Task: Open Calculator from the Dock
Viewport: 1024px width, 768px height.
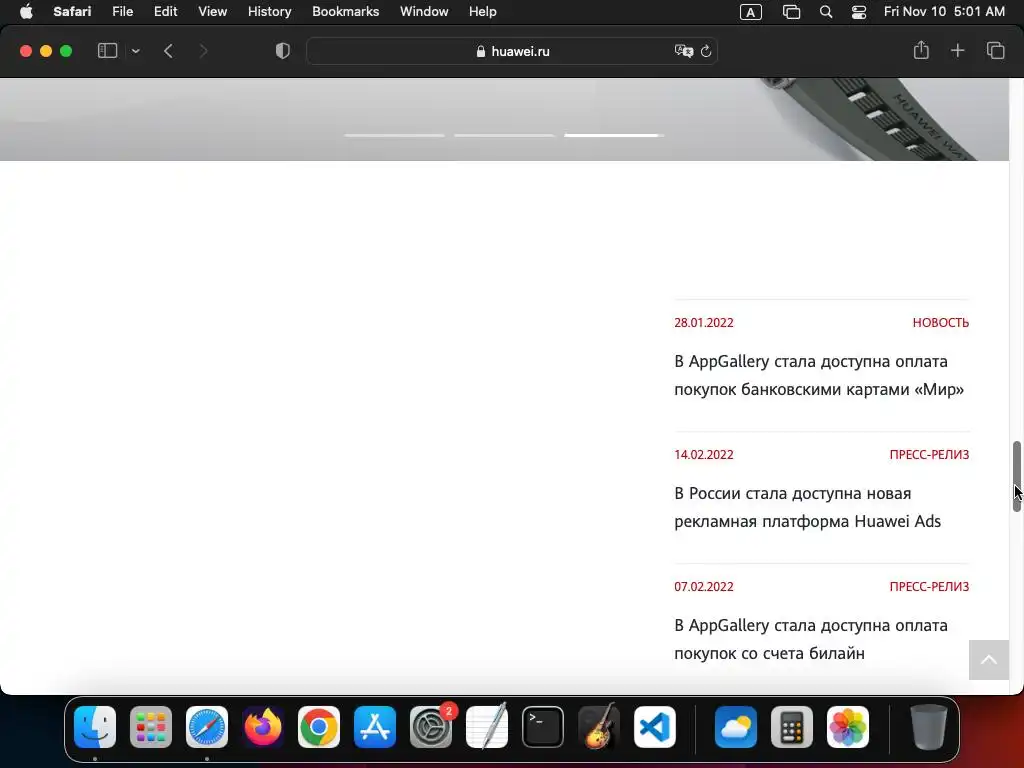Action: 792,727
